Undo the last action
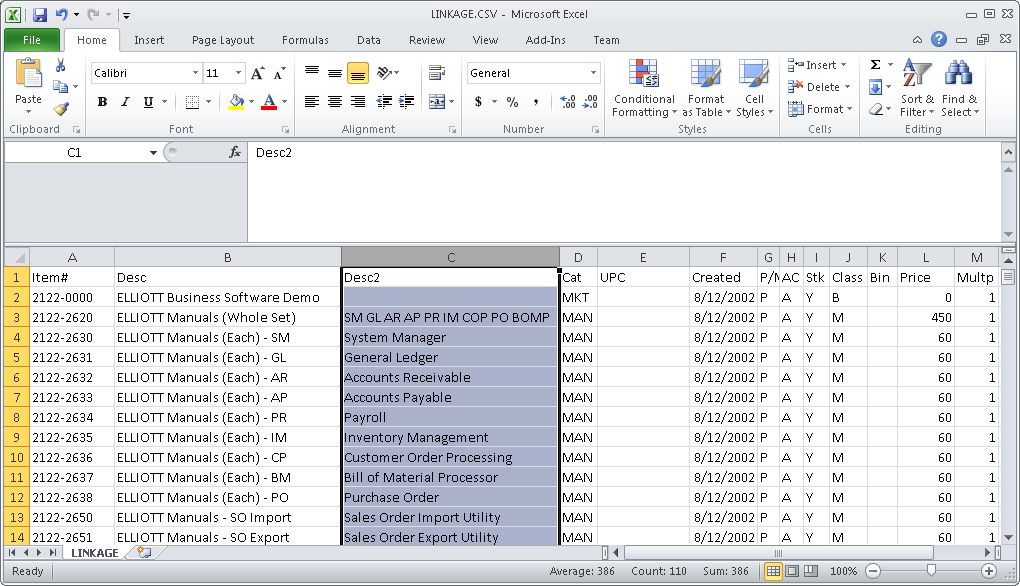 [x=61, y=14]
